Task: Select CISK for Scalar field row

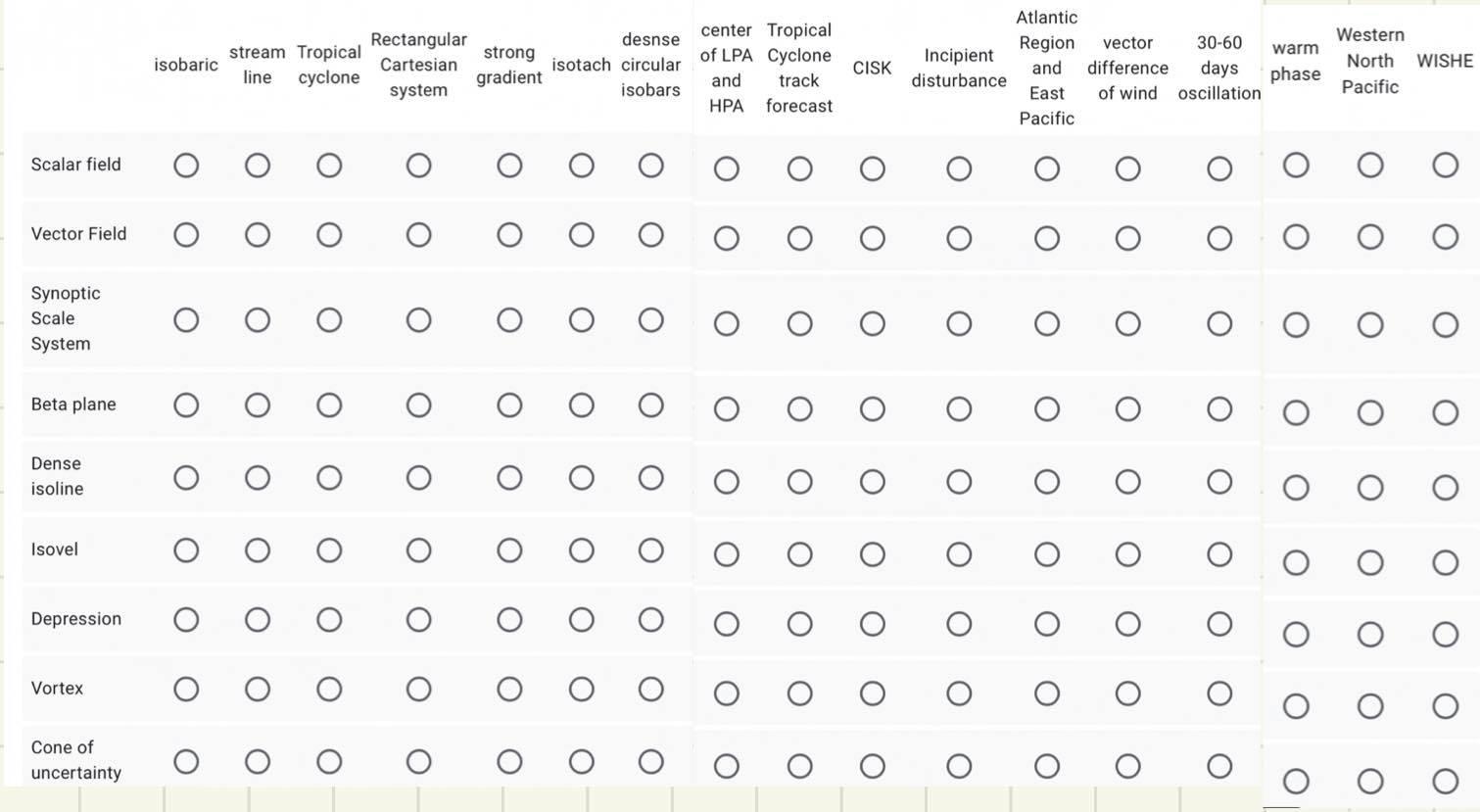Action: point(873,169)
